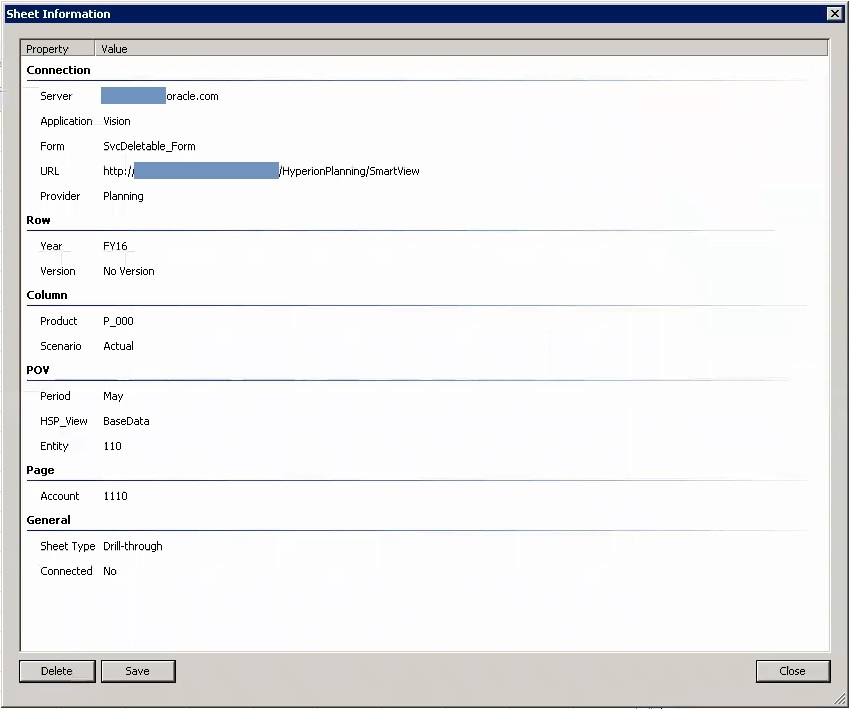Click the Row section header

point(38,220)
